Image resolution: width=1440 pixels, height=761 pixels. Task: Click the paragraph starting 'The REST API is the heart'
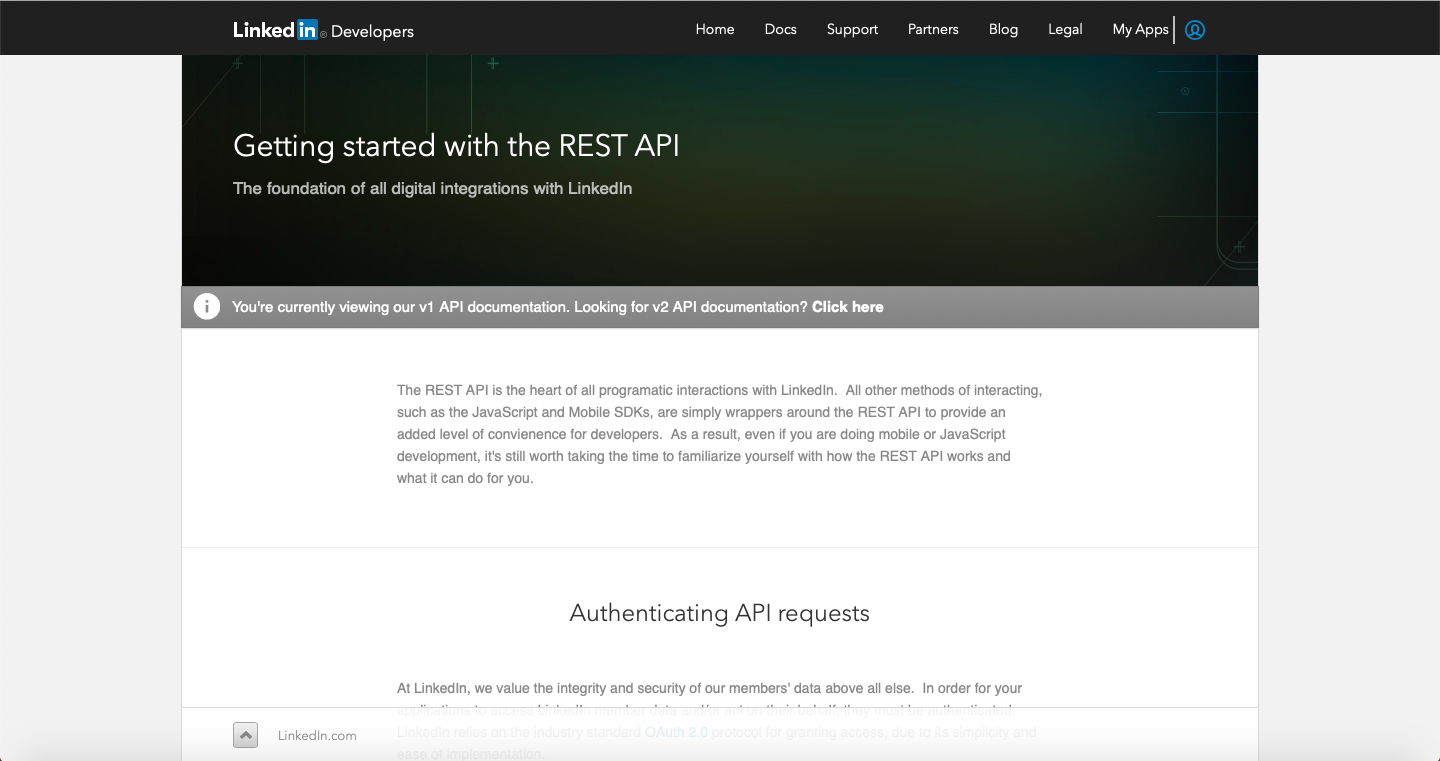719,434
